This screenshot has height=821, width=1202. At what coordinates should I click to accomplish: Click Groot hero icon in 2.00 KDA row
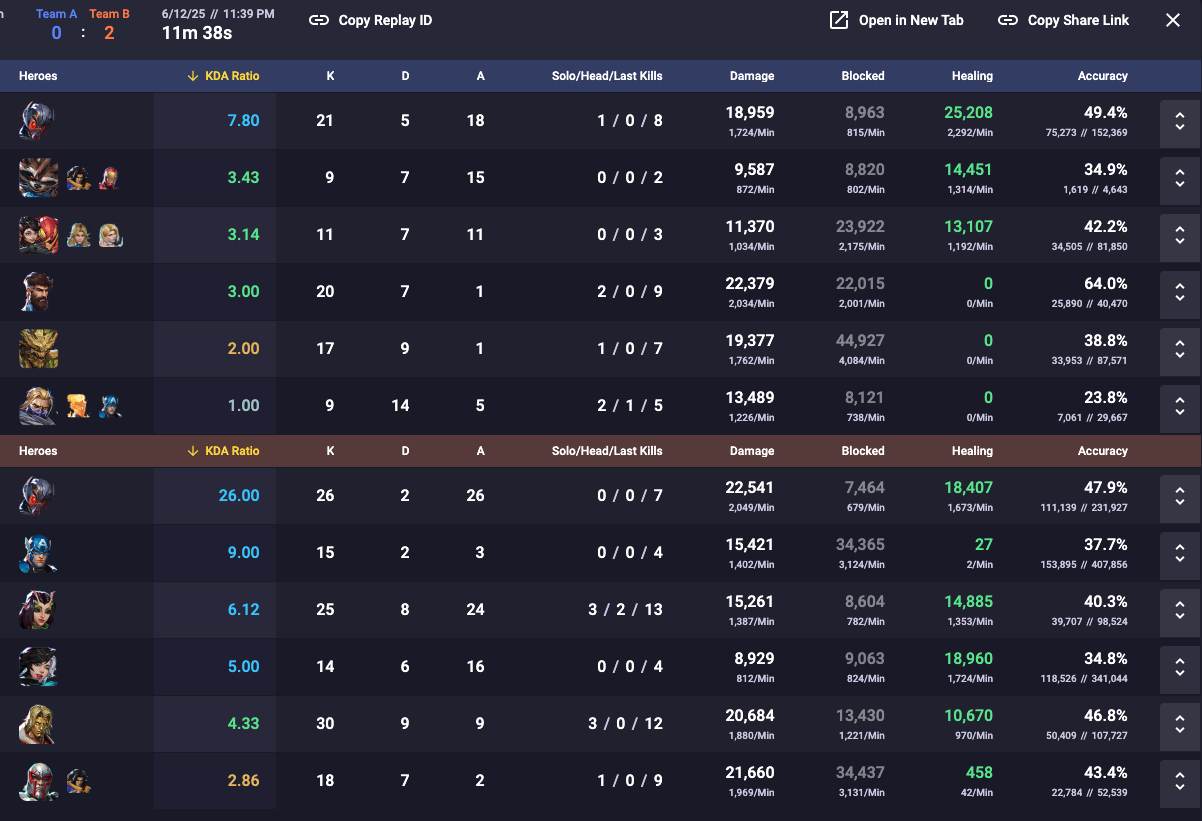38,349
